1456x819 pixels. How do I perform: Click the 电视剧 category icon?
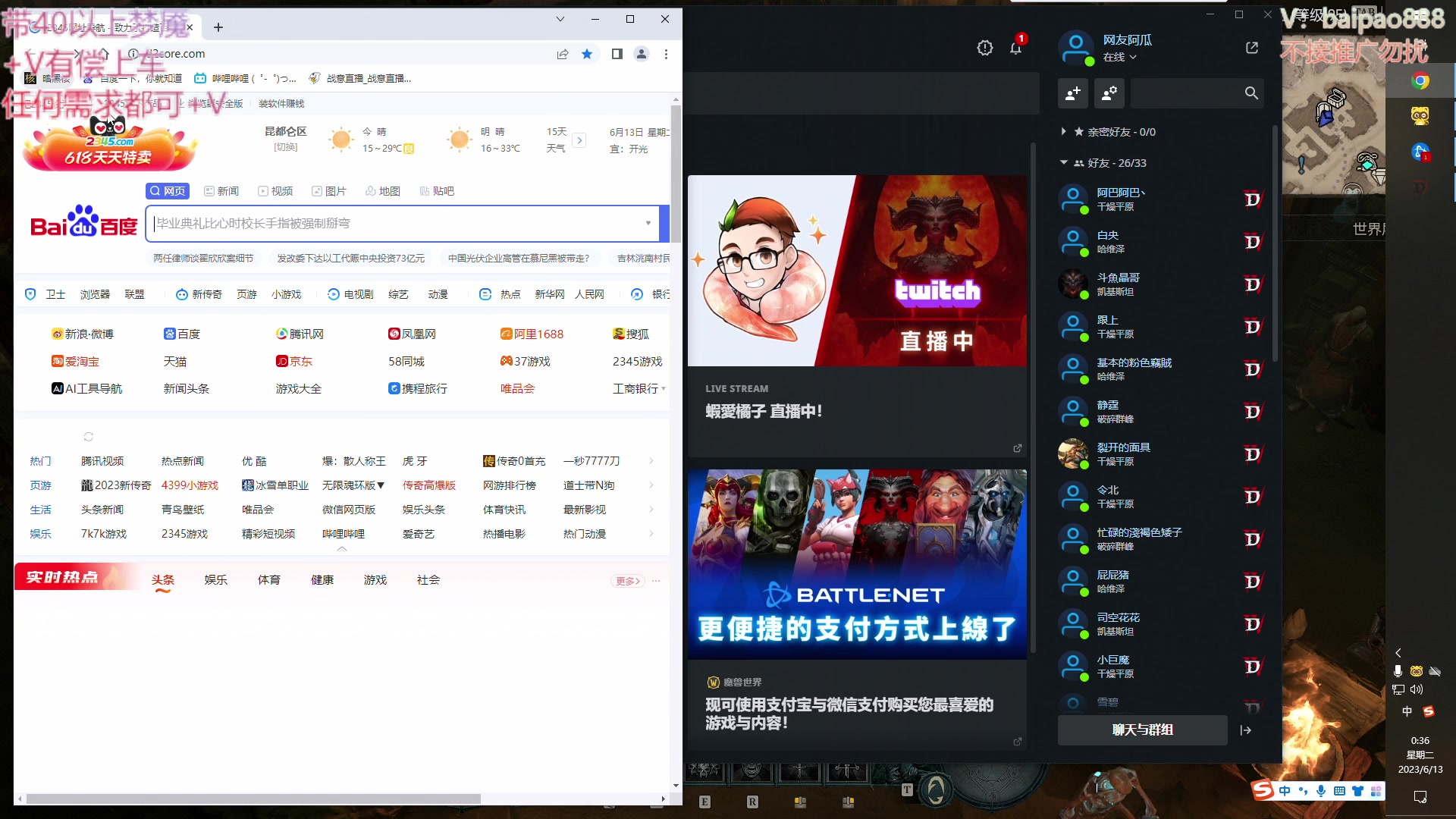click(x=334, y=294)
